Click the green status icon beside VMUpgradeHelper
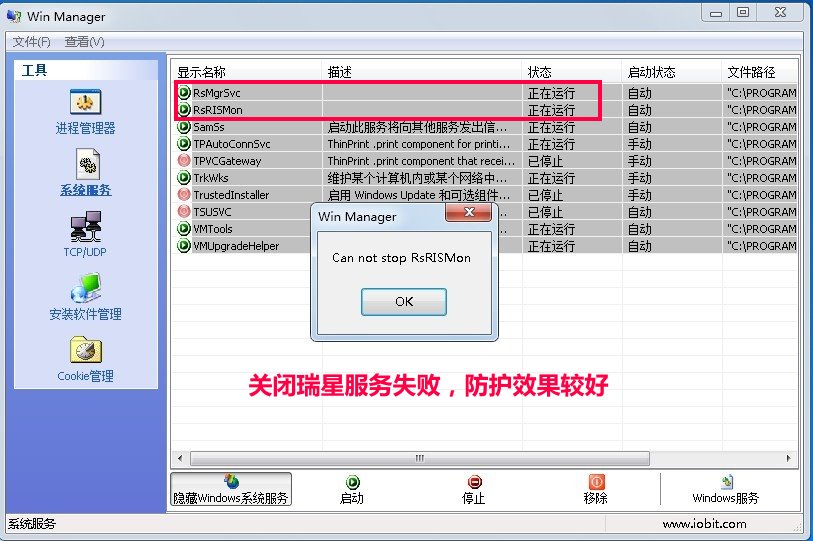 coord(184,245)
